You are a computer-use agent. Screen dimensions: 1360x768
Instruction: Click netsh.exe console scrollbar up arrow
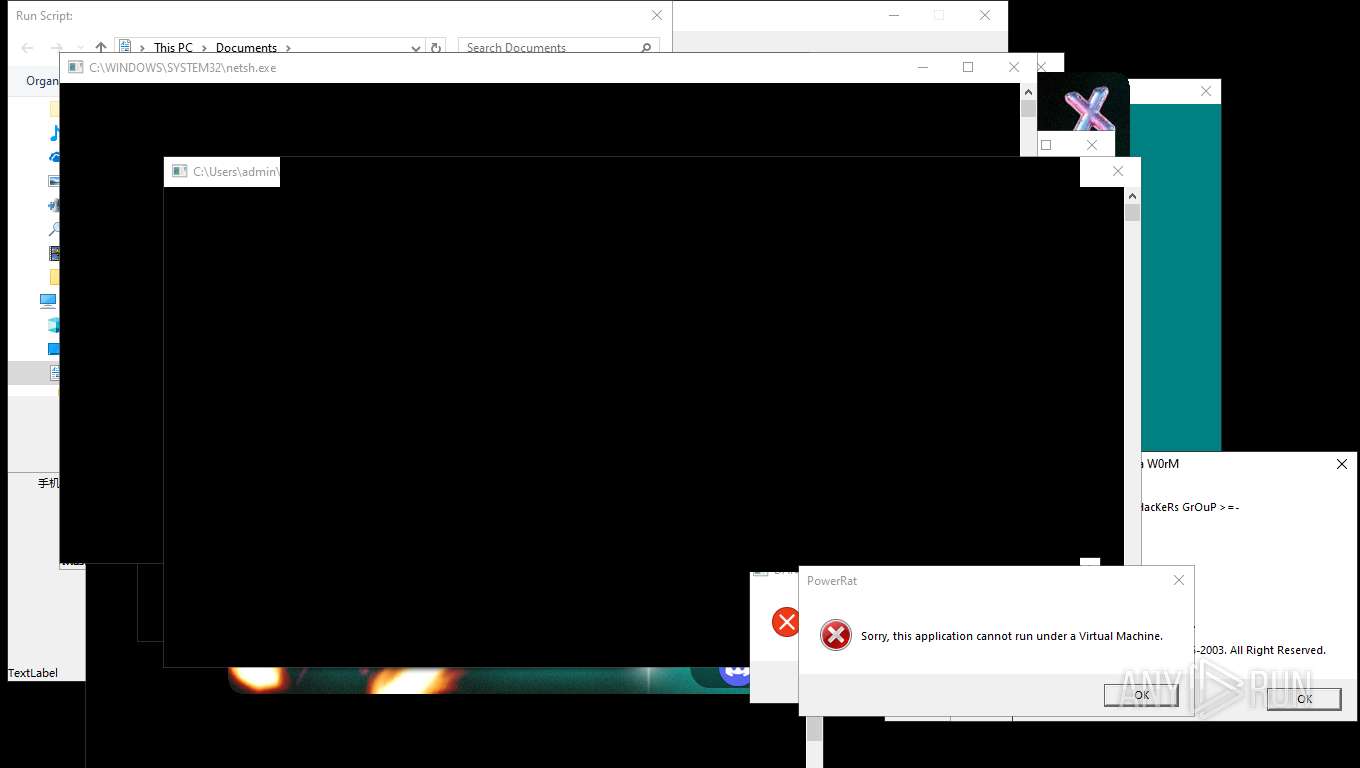[x=1028, y=92]
